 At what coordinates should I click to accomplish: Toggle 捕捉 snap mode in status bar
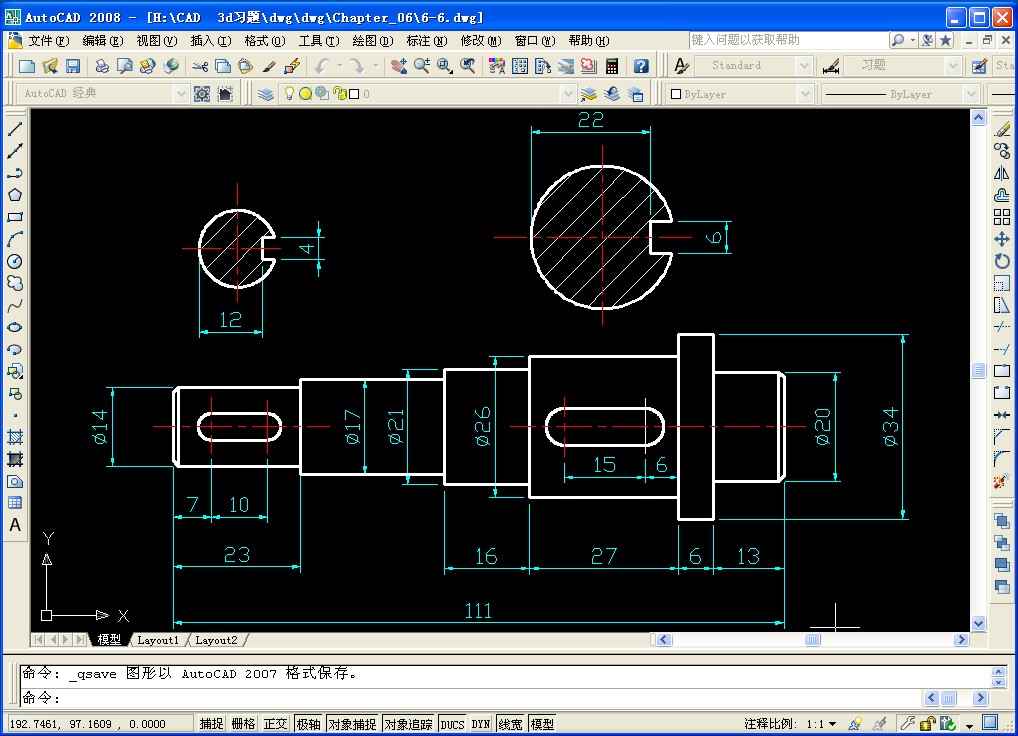coord(211,724)
